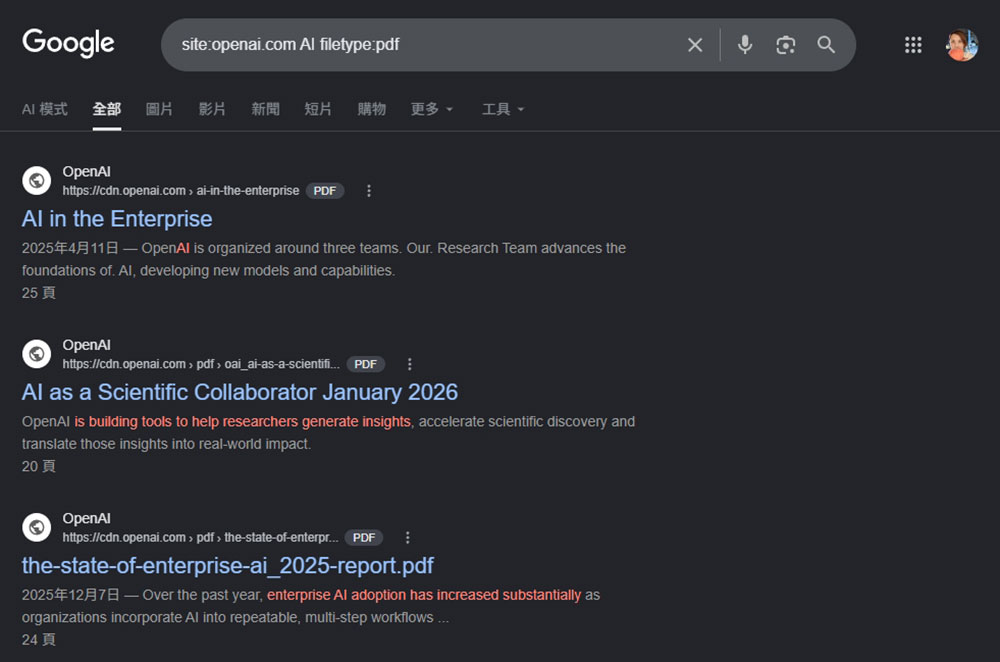Select the 全部 results tab
Screen dimensions: 1000x662
pos(107,109)
